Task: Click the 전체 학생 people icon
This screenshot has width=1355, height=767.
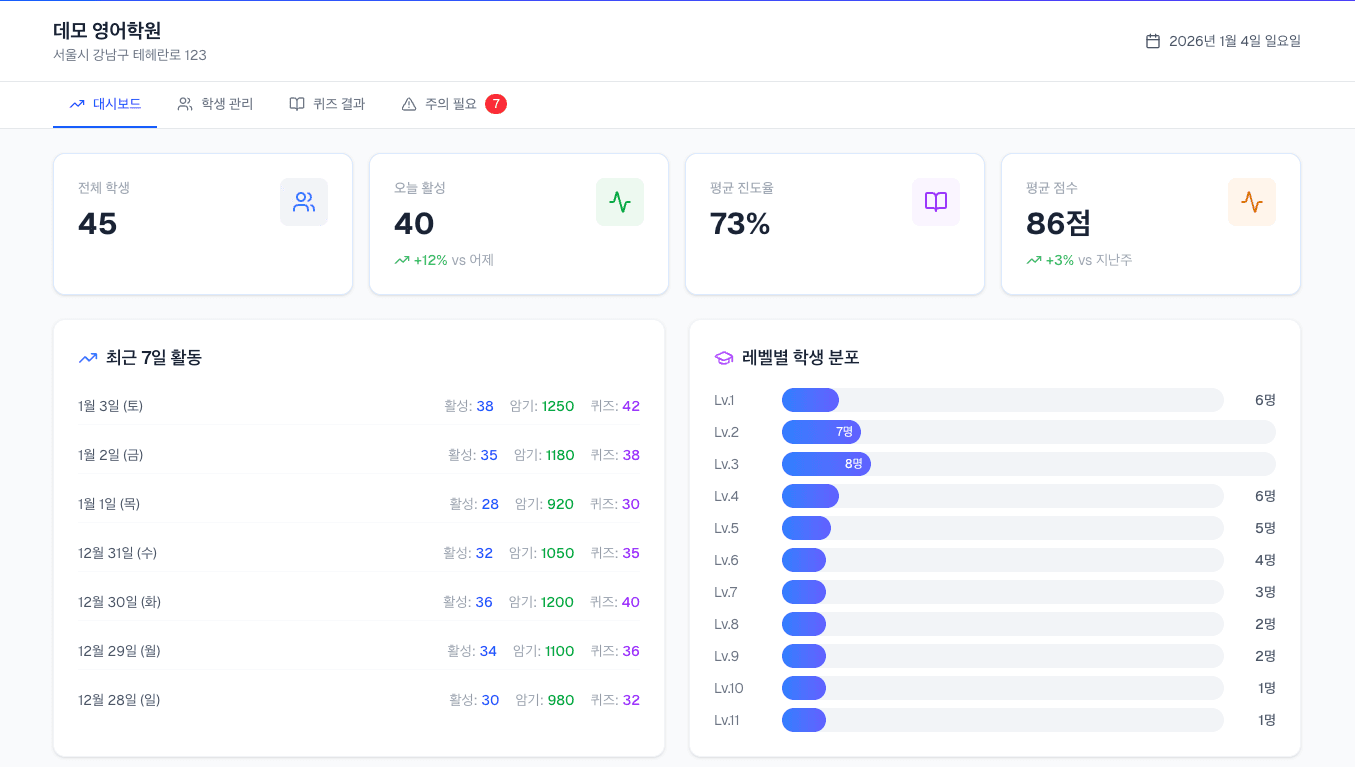Action: (304, 201)
